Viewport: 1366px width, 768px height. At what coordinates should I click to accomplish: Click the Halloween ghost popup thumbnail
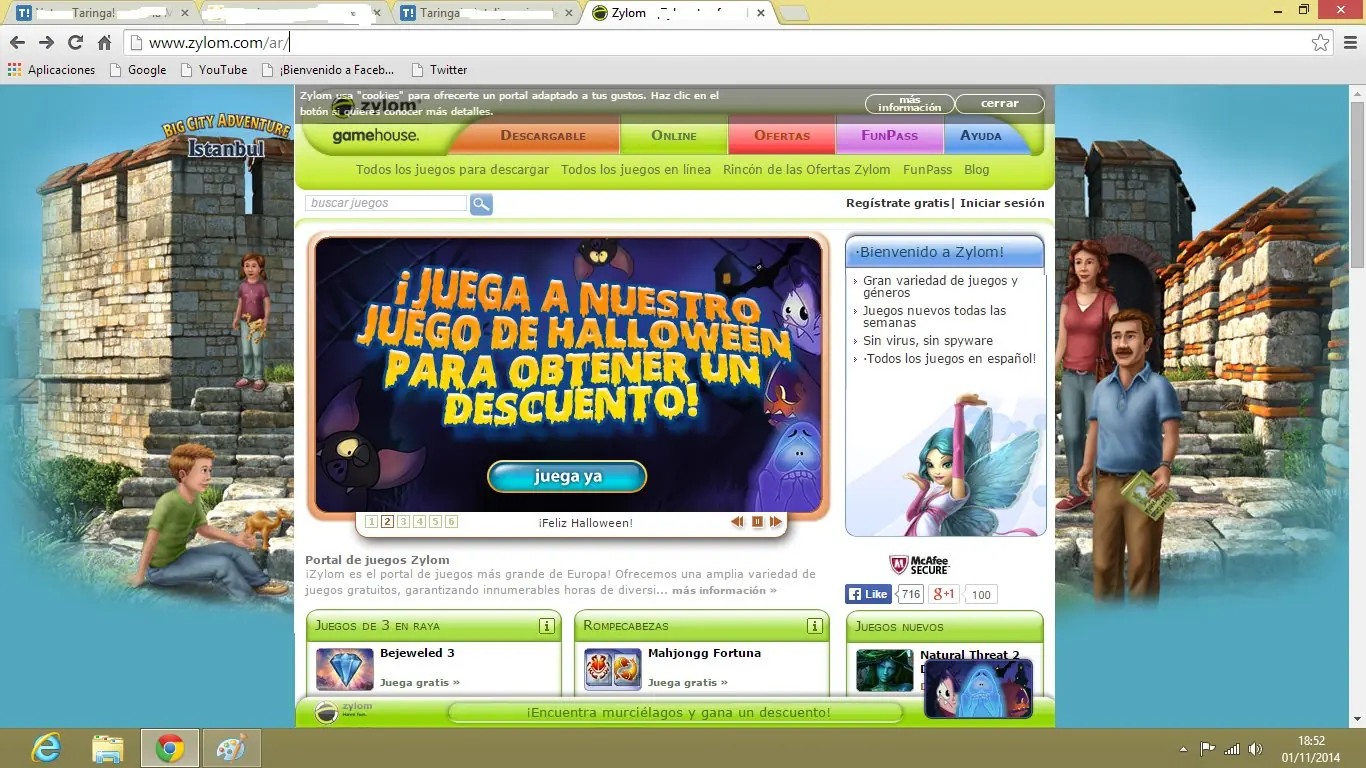[978, 688]
